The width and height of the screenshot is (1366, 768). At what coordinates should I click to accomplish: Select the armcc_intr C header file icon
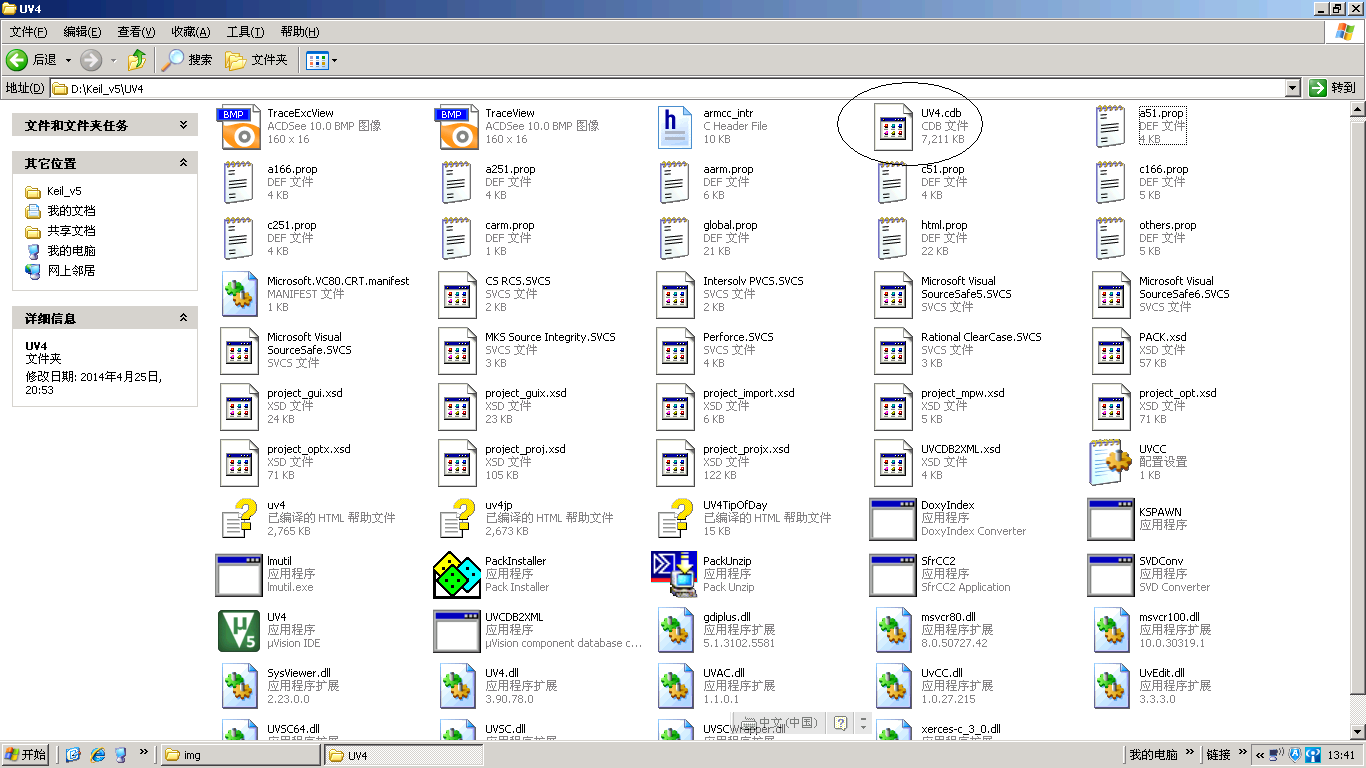(675, 127)
